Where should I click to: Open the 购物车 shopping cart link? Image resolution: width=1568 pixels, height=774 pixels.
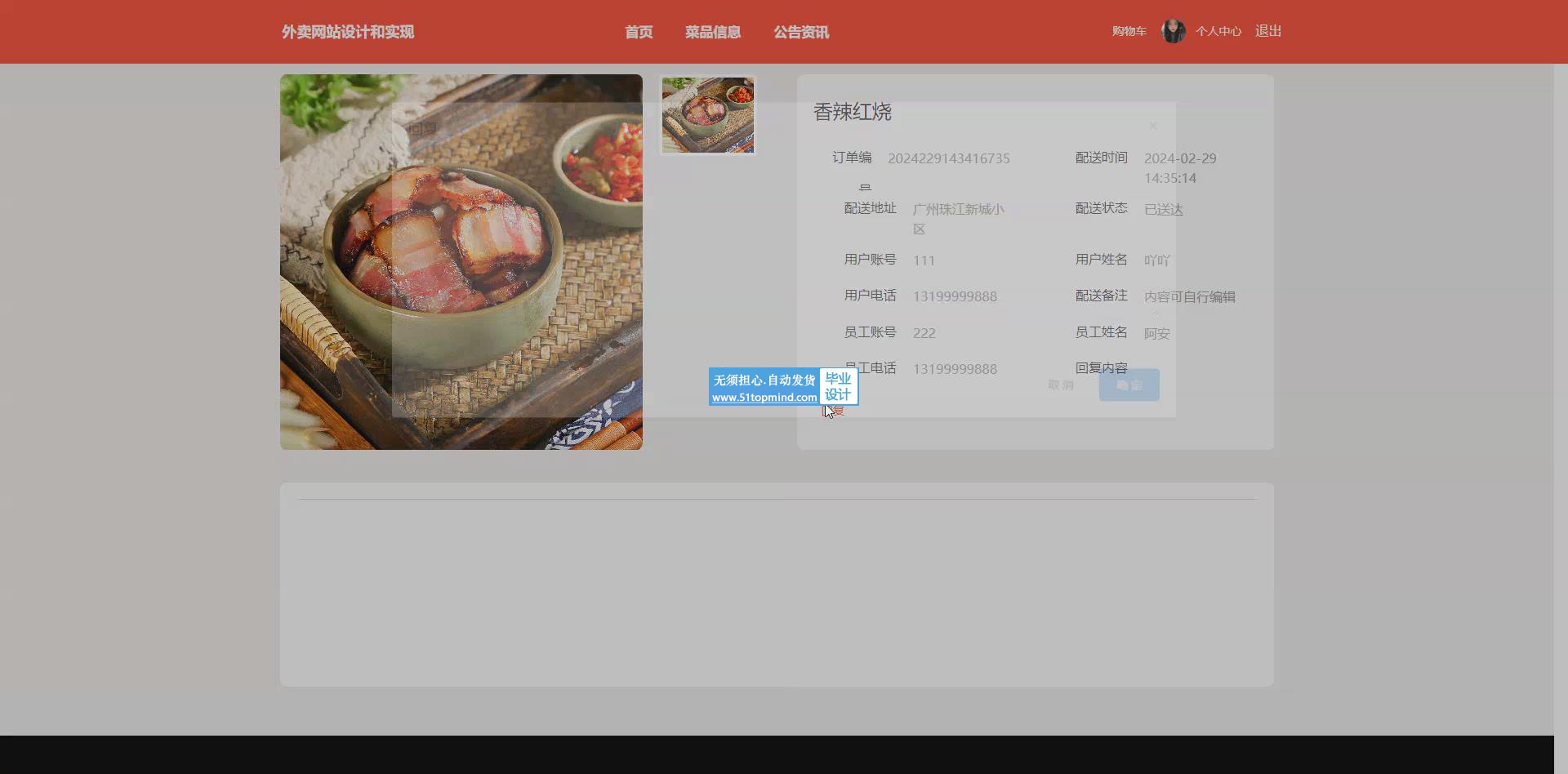(x=1129, y=31)
